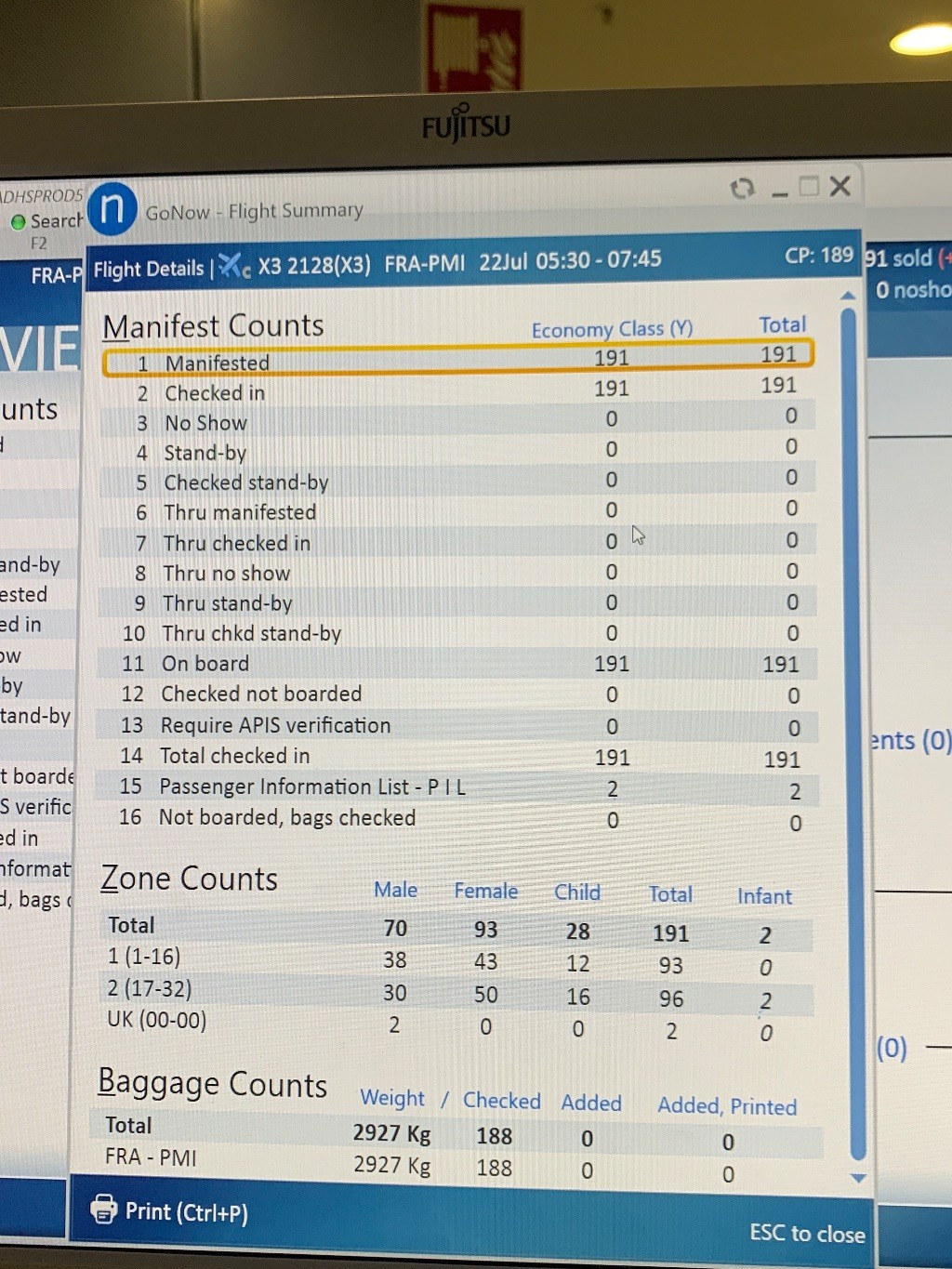The width and height of the screenshot is (952, 1269).
Task: Maximize the Flight Summary window
Action: pos(809,187)
